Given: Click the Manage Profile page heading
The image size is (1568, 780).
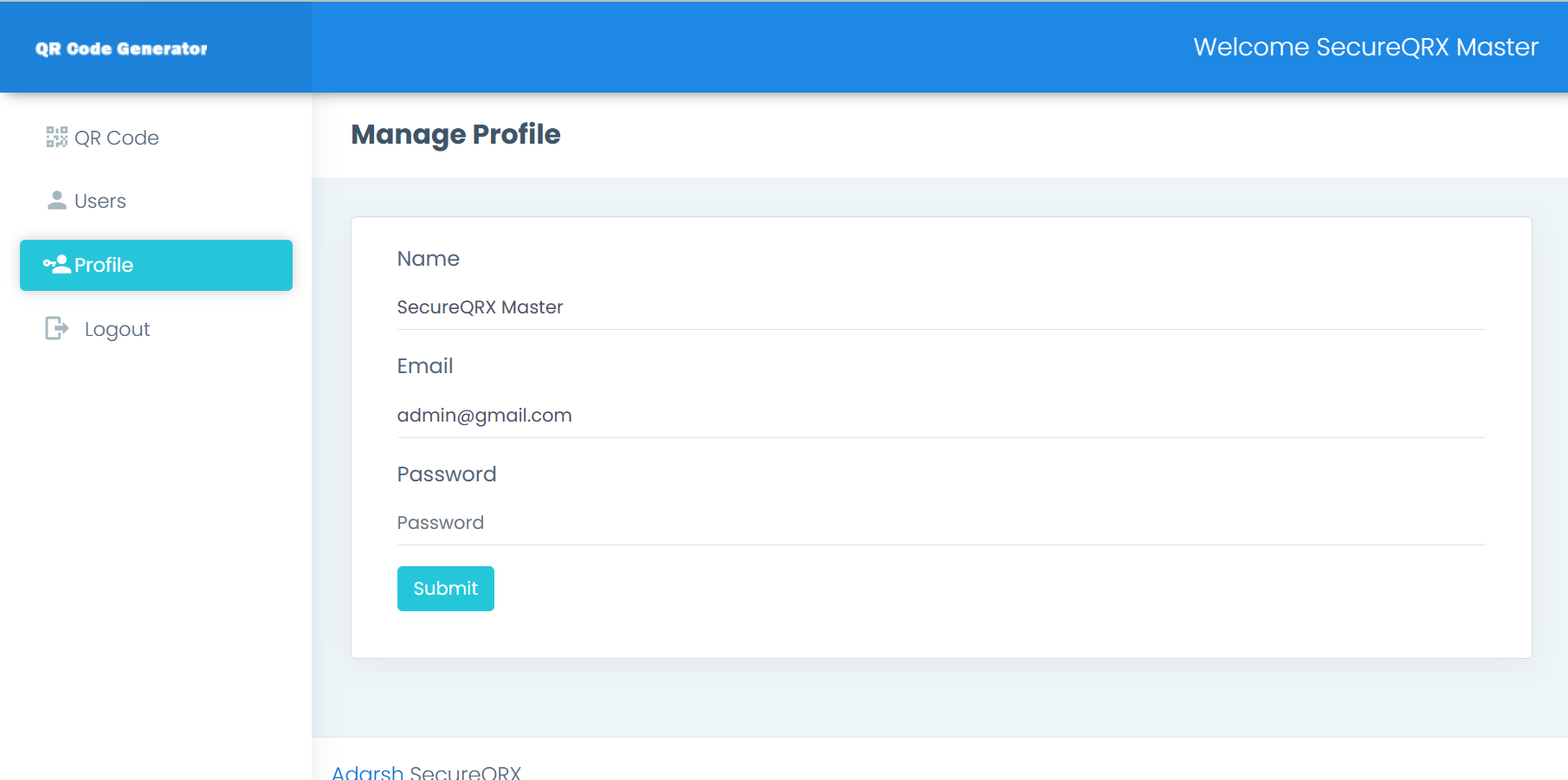Looking at the screenshot, I should [455, 134].
